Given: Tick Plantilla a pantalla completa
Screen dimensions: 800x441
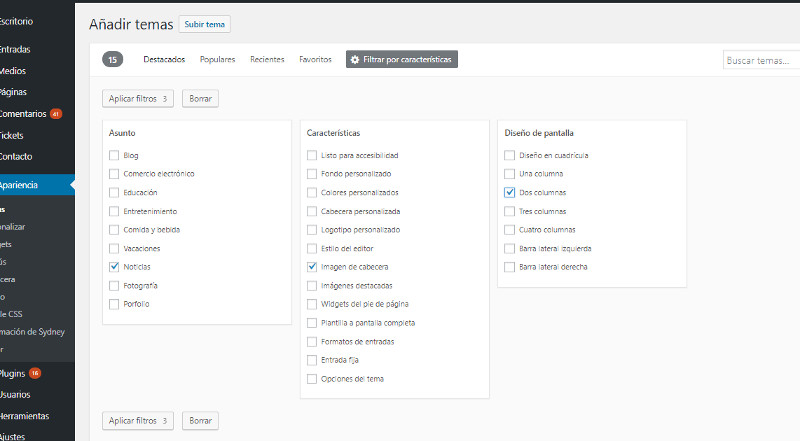Looking at the screenshot, I should (312, 323).
